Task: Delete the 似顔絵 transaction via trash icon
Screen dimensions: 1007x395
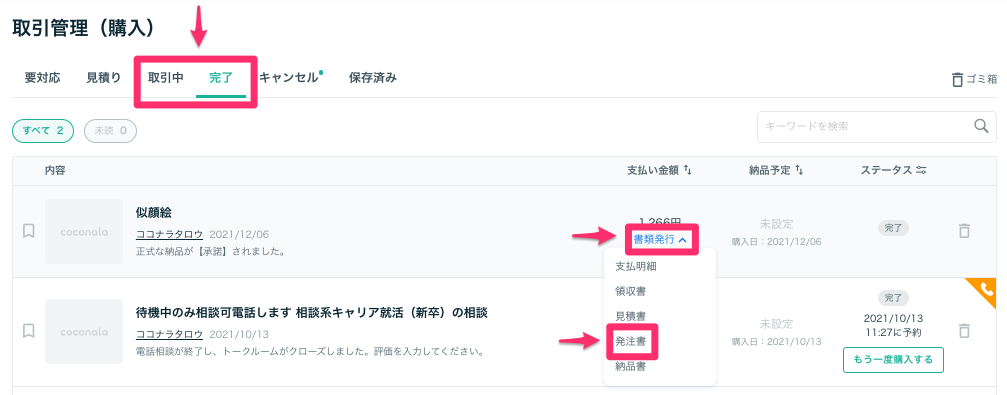Action: (964, 231)
